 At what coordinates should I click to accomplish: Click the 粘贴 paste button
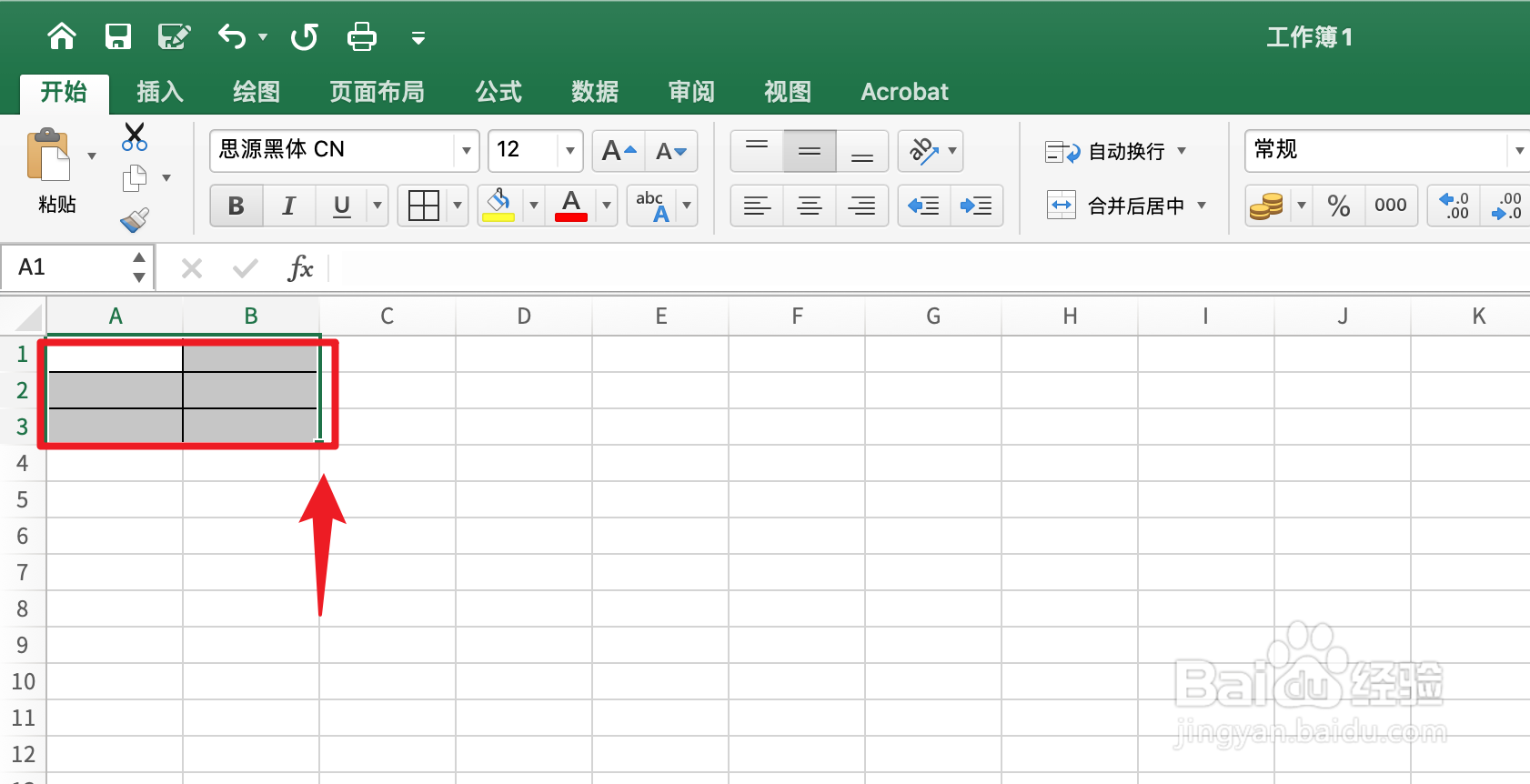[51, 170]
